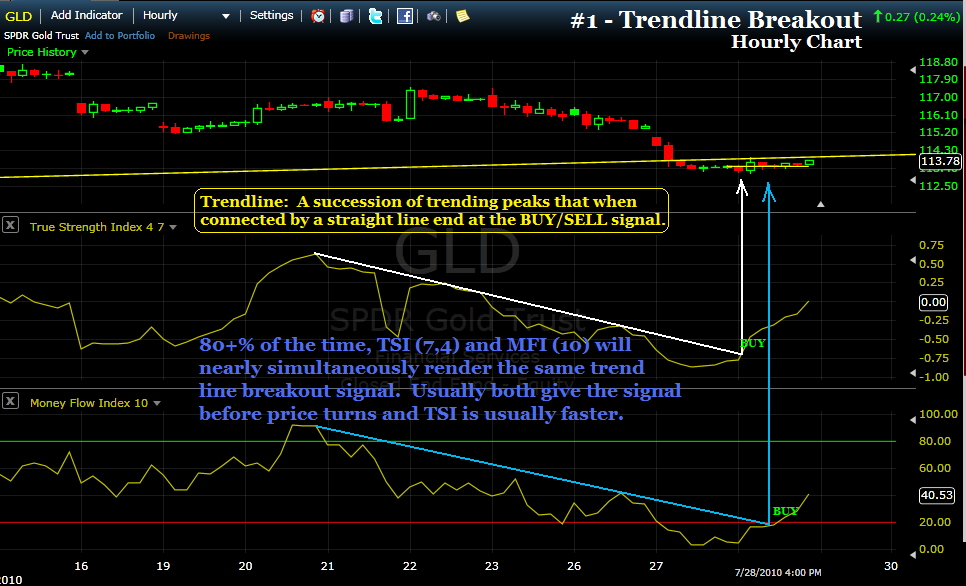Click the 40.53 Money Flow value box
The width and height of the screenshot is (966, 586).
click(x=937, y=495)
